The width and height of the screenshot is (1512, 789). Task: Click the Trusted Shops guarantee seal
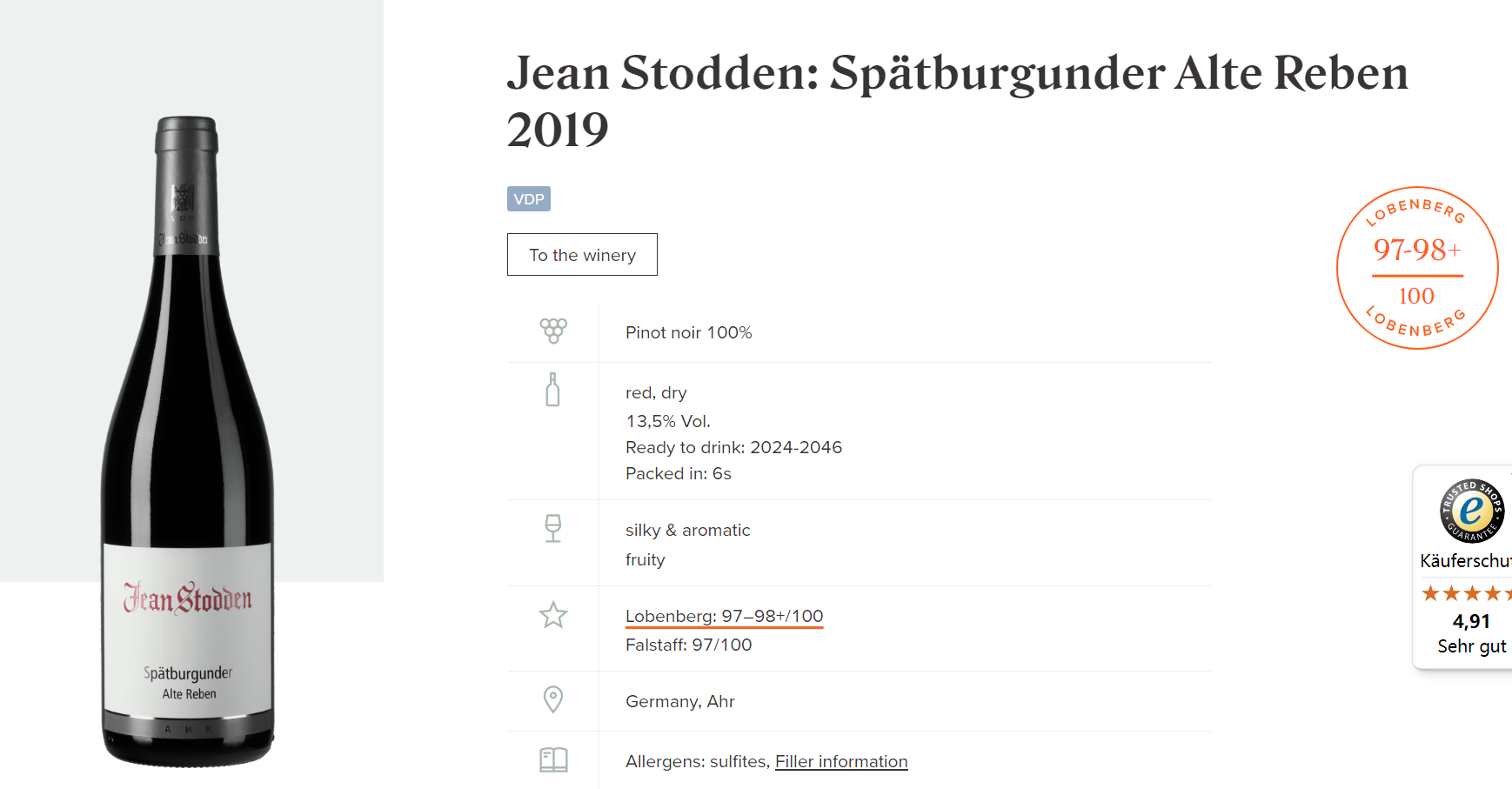tap(1471, 511)
